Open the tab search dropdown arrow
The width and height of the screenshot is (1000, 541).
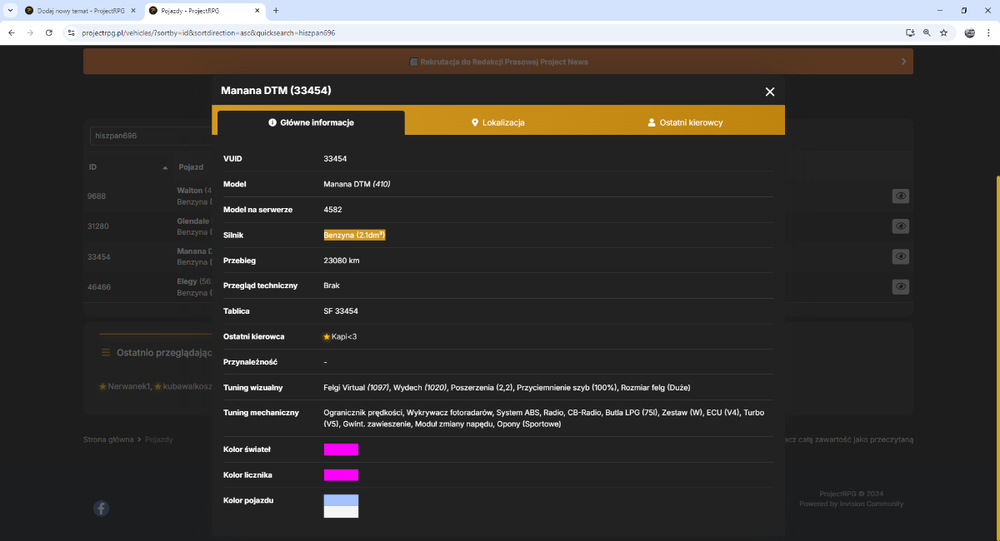point(10,11)
